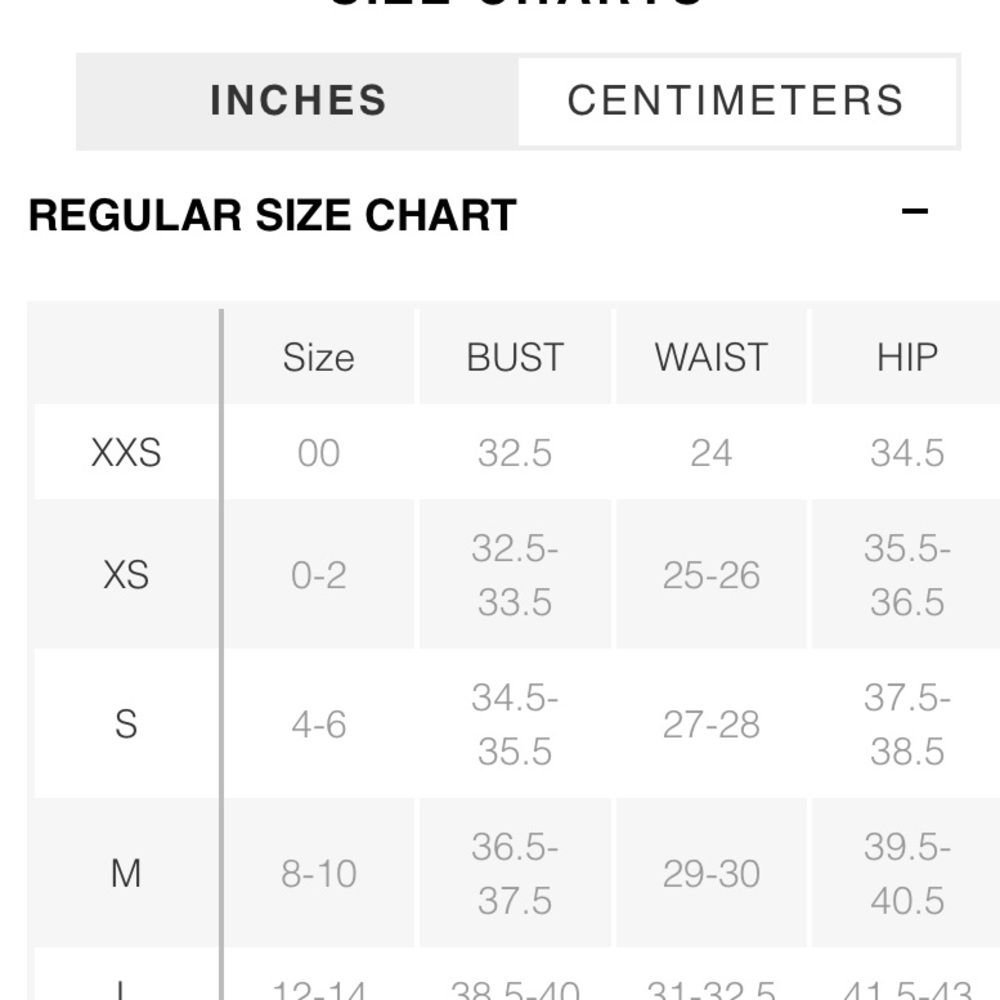Switch units to Centimeters
The image size is (1000, 1000).
pos(737,101)
